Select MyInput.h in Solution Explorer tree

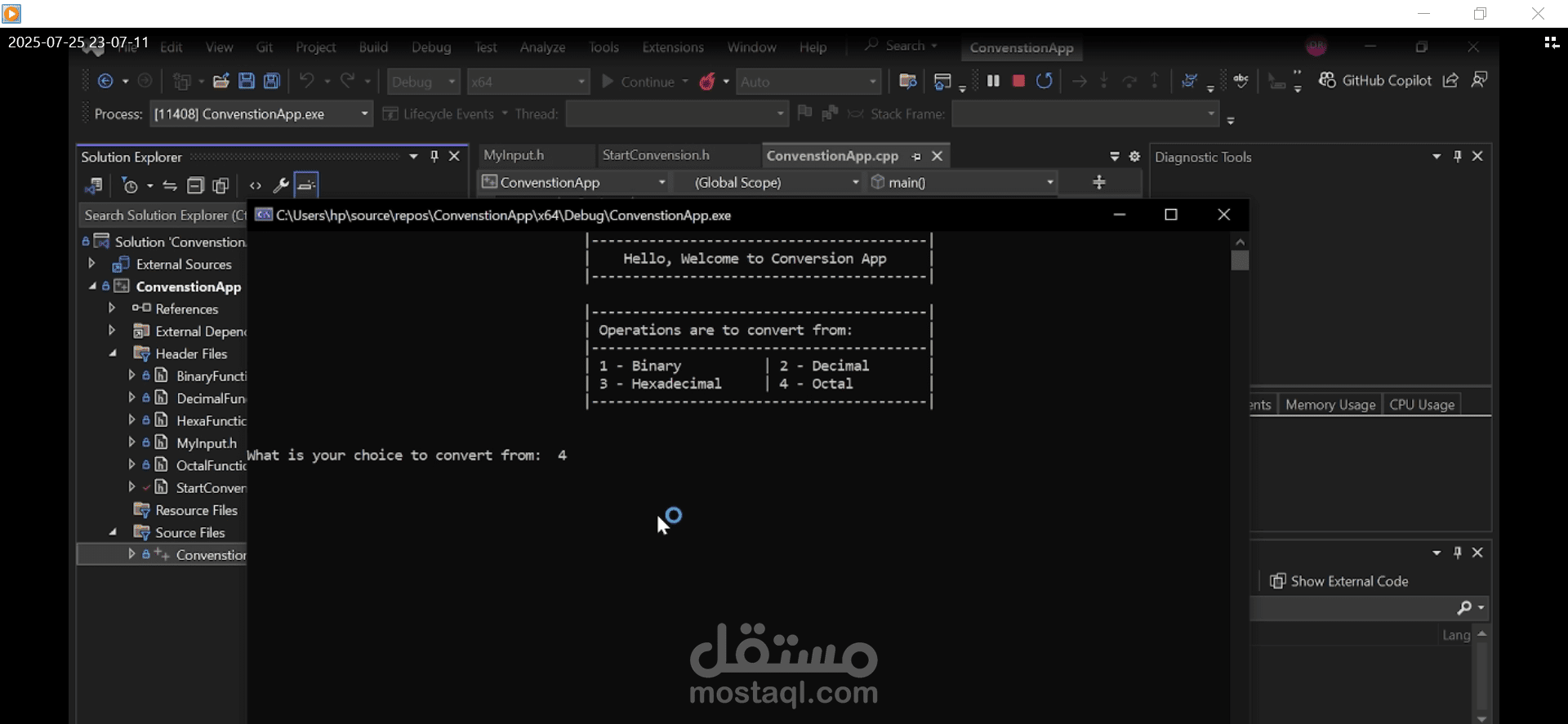click(206, 443)
